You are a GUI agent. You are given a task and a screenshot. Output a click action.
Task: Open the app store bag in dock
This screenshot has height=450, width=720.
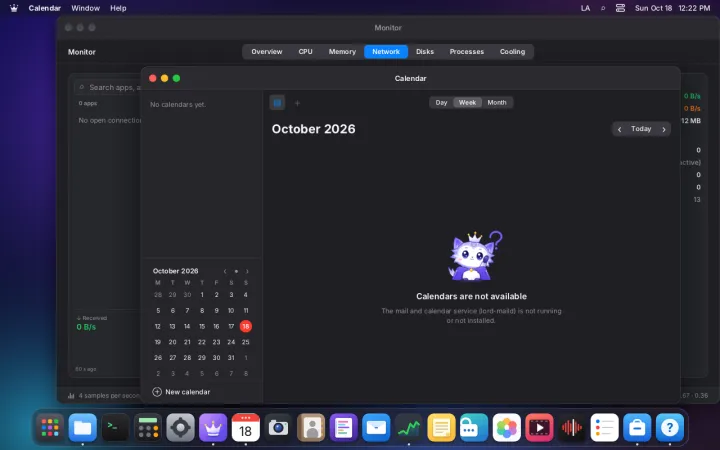coord(637,428)
